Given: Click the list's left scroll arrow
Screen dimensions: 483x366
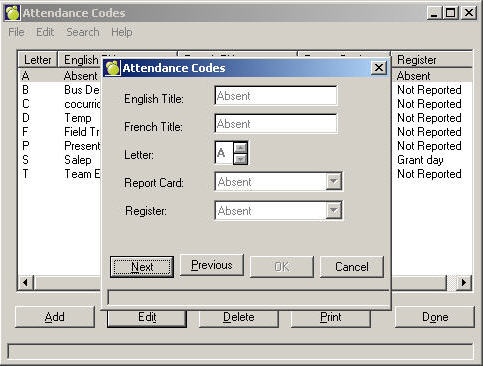Looking at the screenshot, I should coord(26,283).
